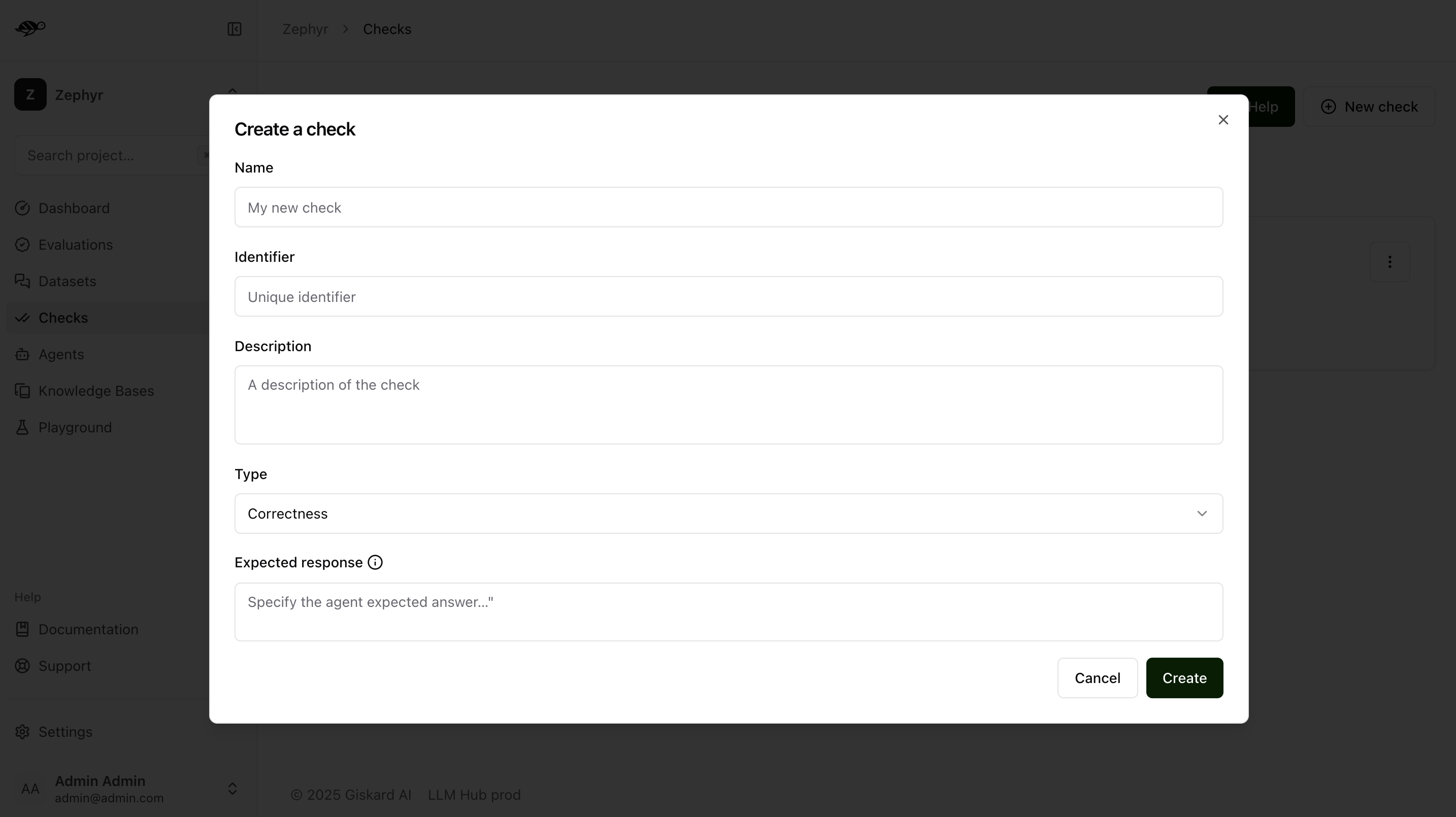The height and width of the screenshot is (817, 1456).
Task: Click the plus icon in New check
Action: [x=1328, y=107]
